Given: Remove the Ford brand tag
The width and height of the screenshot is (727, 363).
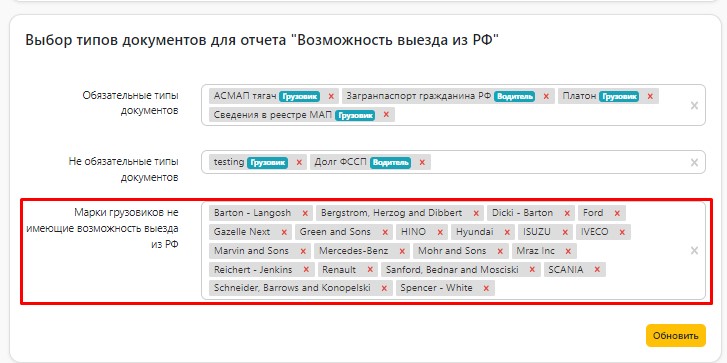Looking at the screenshot, I should pyautogui.click(x=617, y=213).
